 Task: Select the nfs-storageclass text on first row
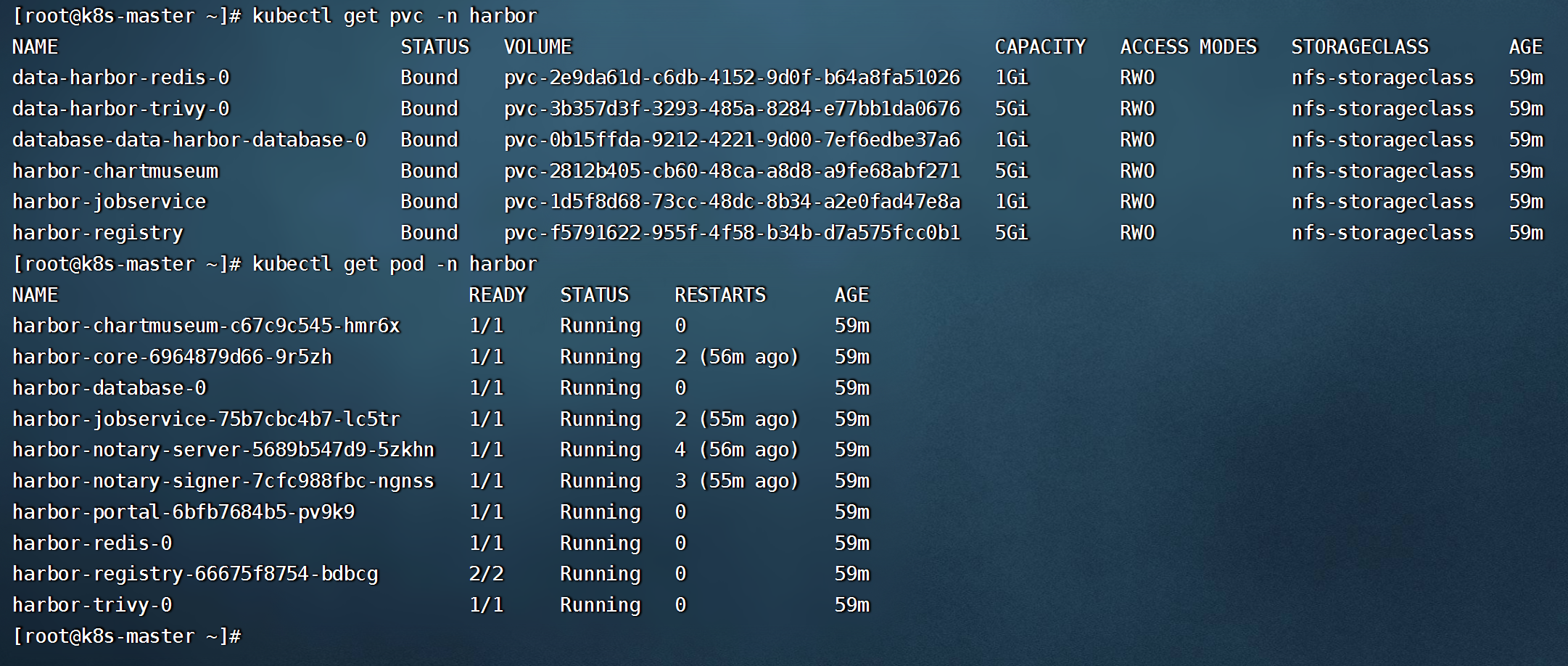tap(1382, 77)
